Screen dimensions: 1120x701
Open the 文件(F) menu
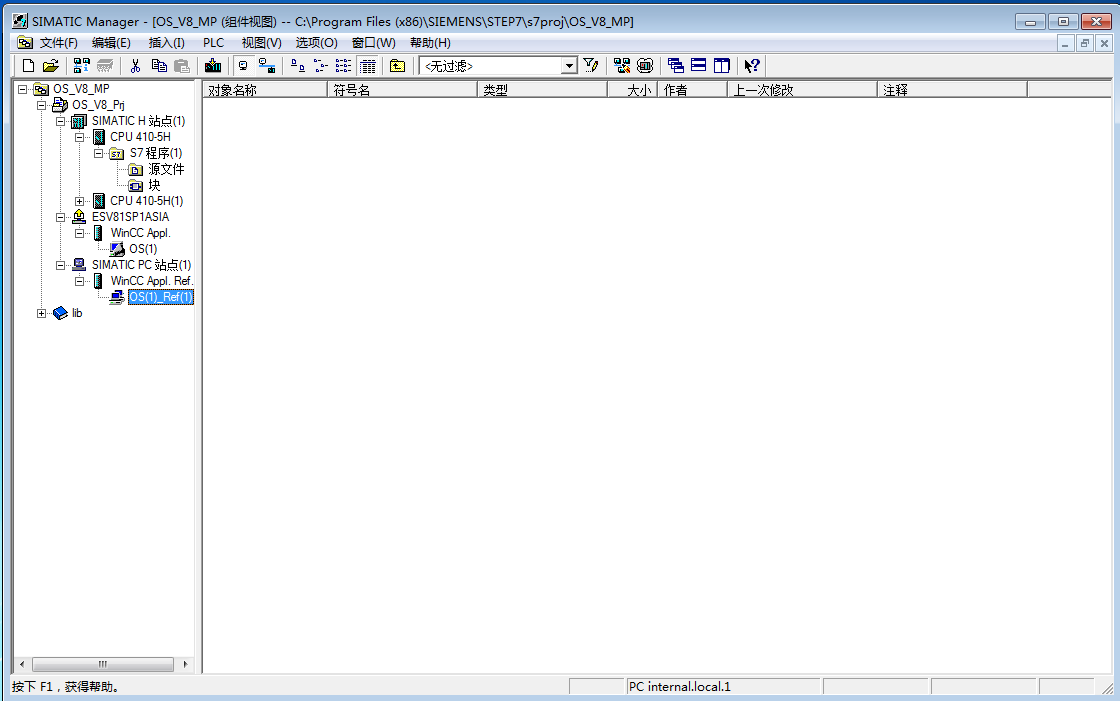[x=59, y=43]
